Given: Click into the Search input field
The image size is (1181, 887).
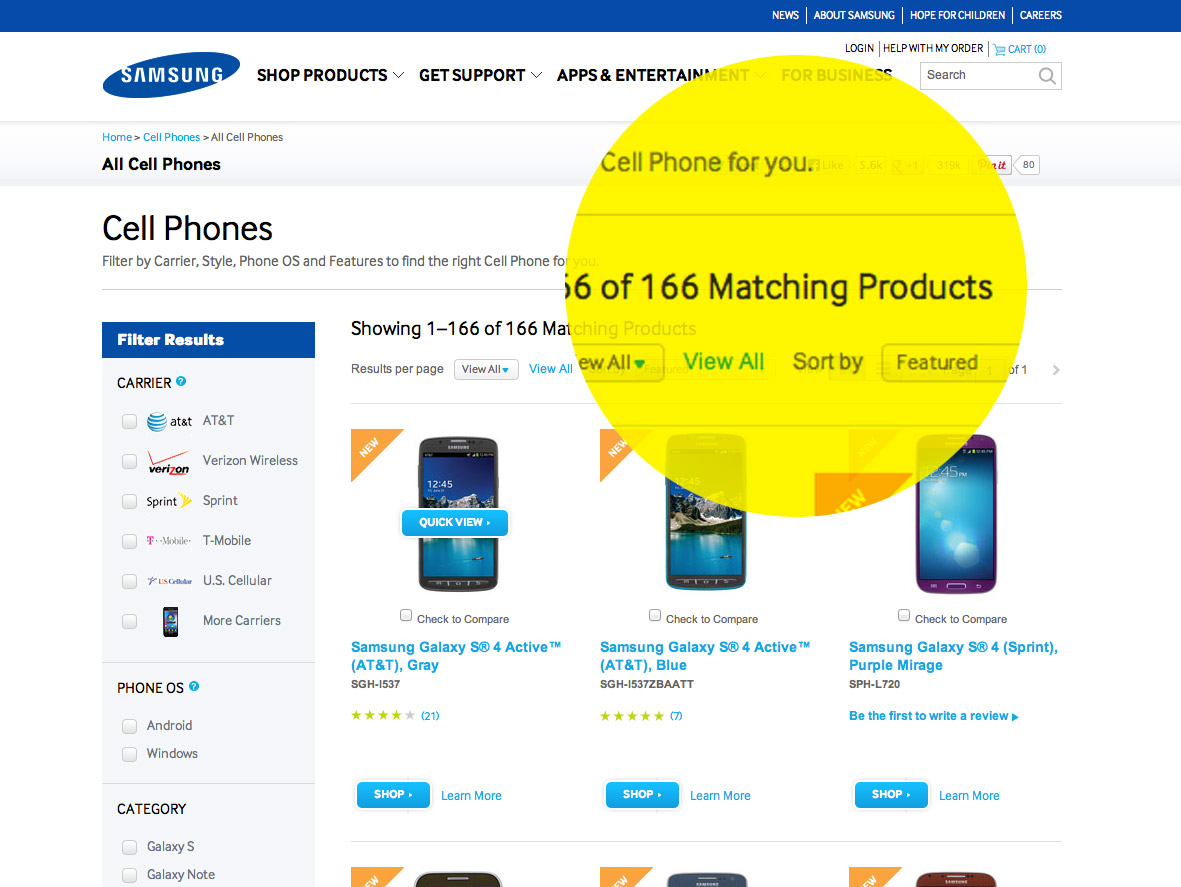Looking at the screenshot, I should 978,75.
